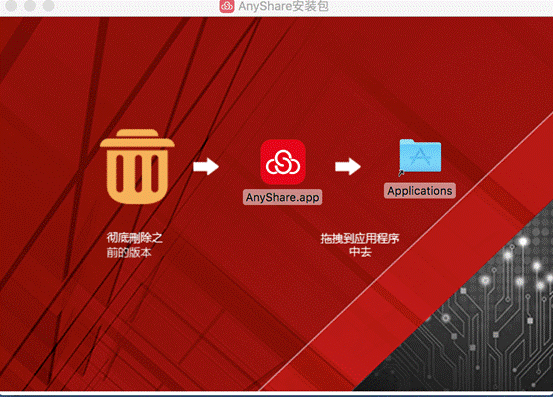The image size is (553, 397).
Task: Click the bright red diagonal stripe
Action: (x=406, y=282)
